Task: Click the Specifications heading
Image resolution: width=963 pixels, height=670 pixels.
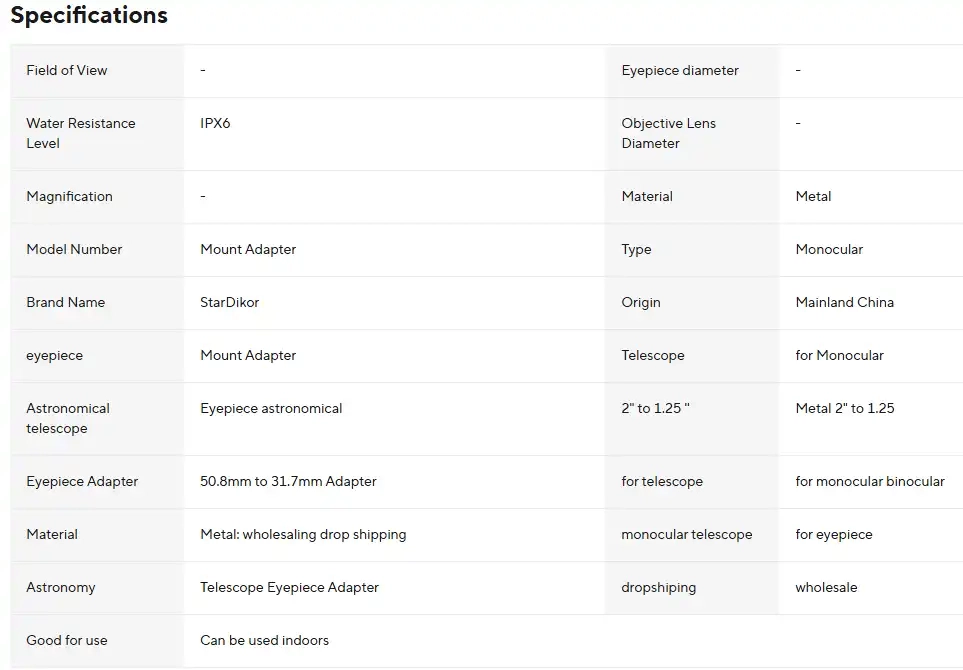Action: click(89, 16)
